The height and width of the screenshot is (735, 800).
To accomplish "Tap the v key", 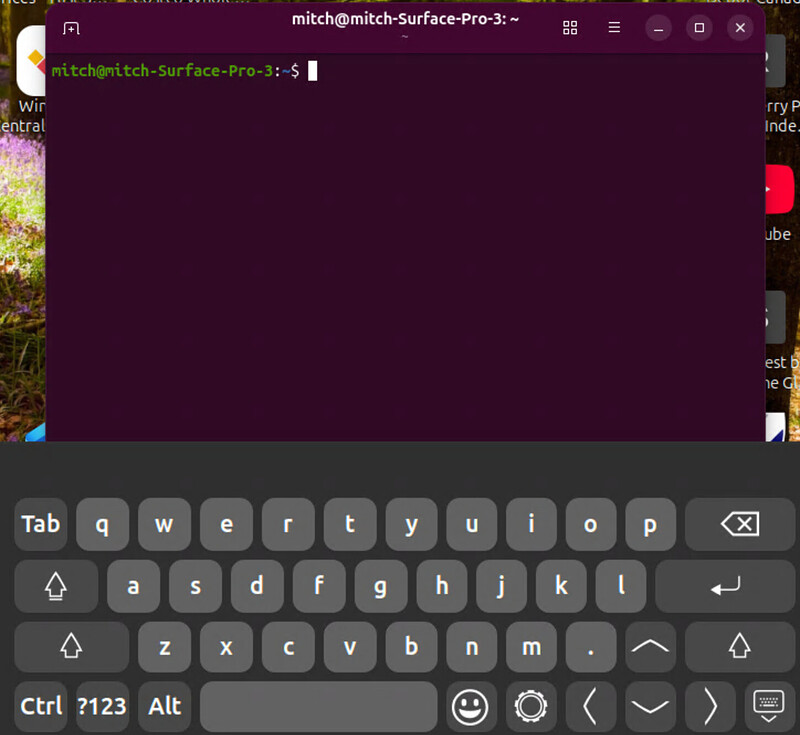I will click(x=350, y=647).
